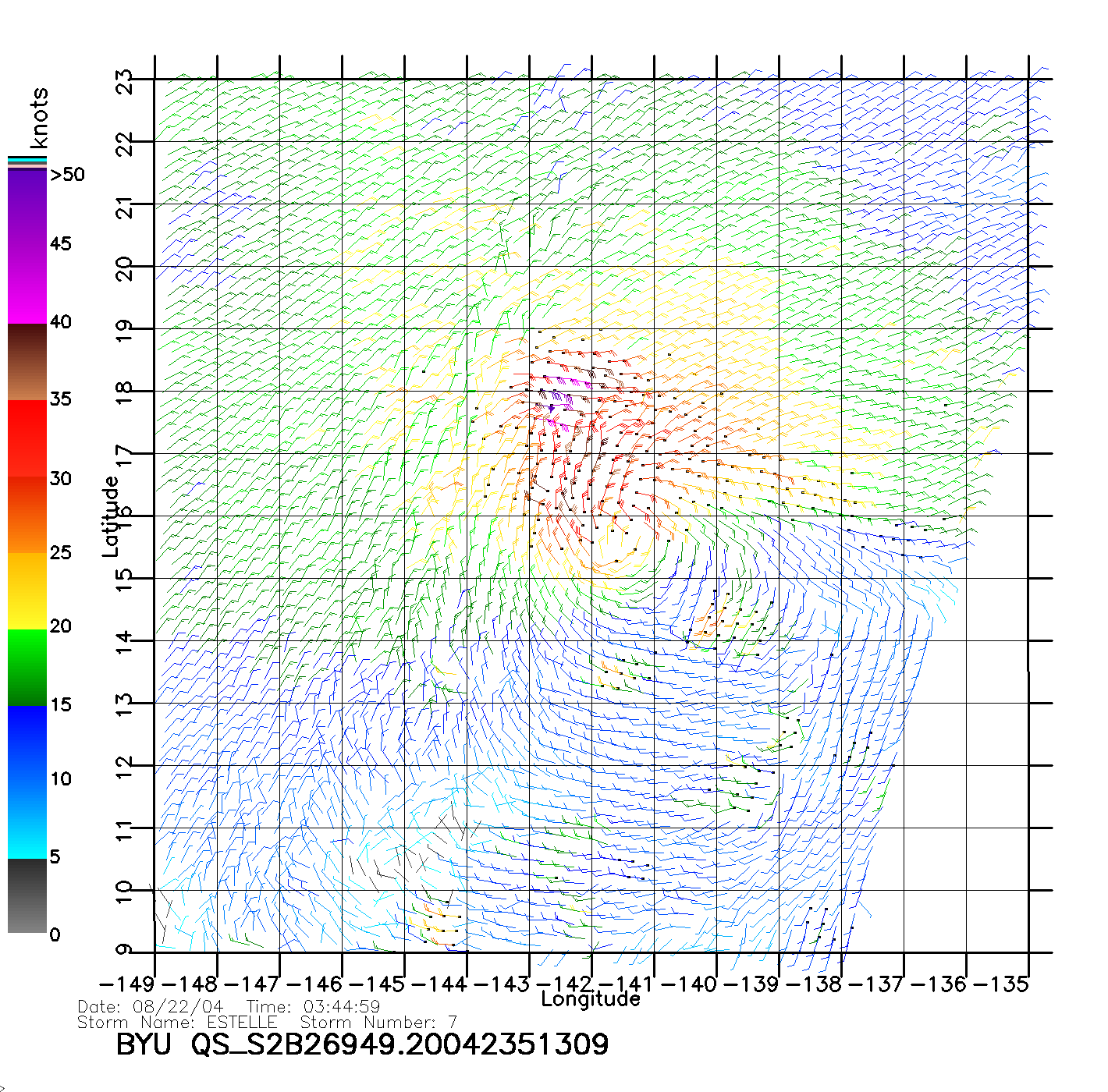This screenshot has height=1092, width=1108.
Task: Click the Storm Name ESTELLE label
Action: tap(177, 1022)
